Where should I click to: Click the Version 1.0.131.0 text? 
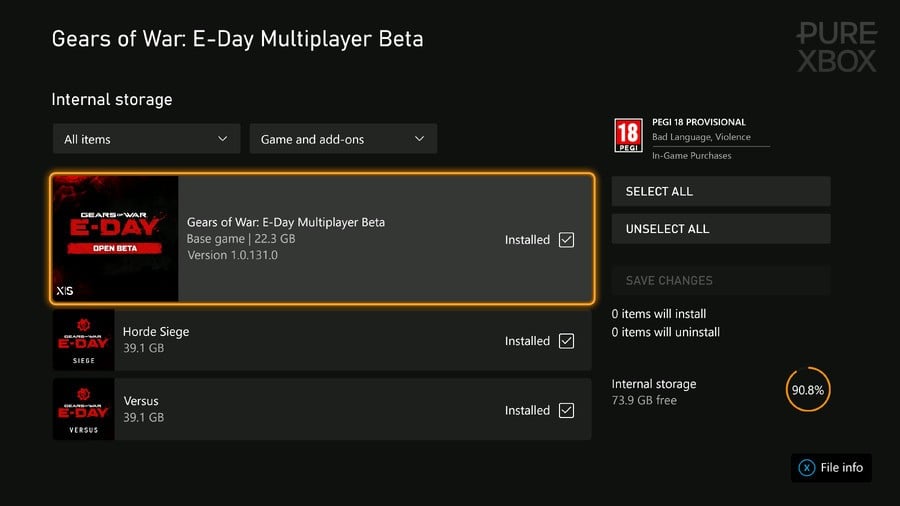coord(232,255)
